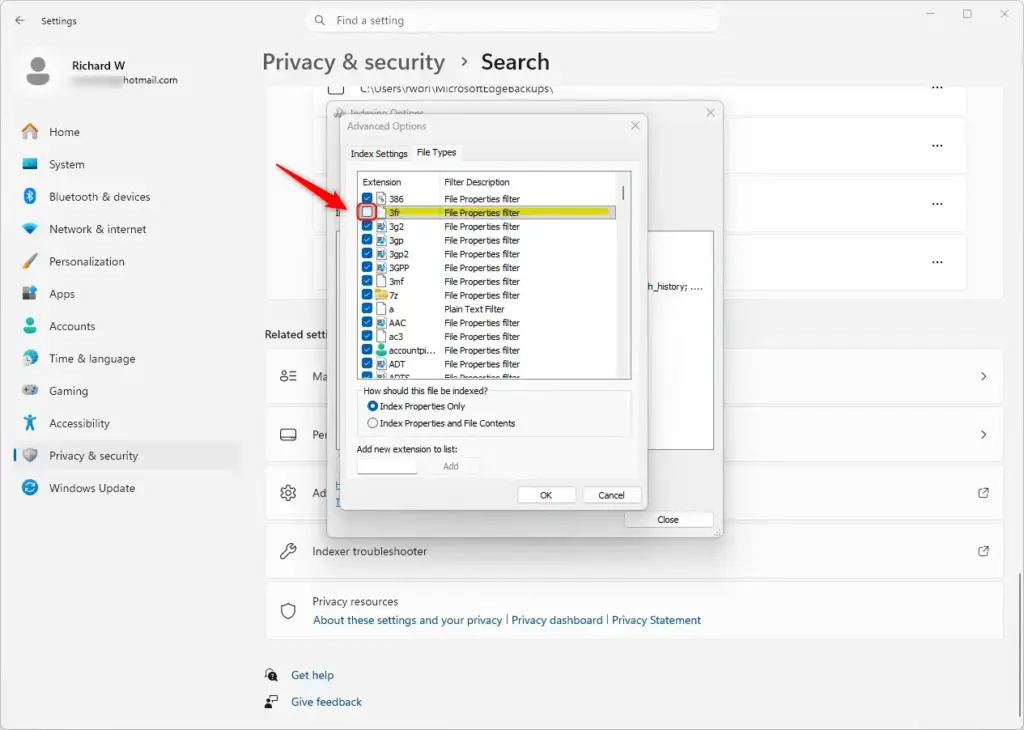Uncheck the ADT extension checkbox
This screenshot has height=730, width=1024.
coord(367,364)
